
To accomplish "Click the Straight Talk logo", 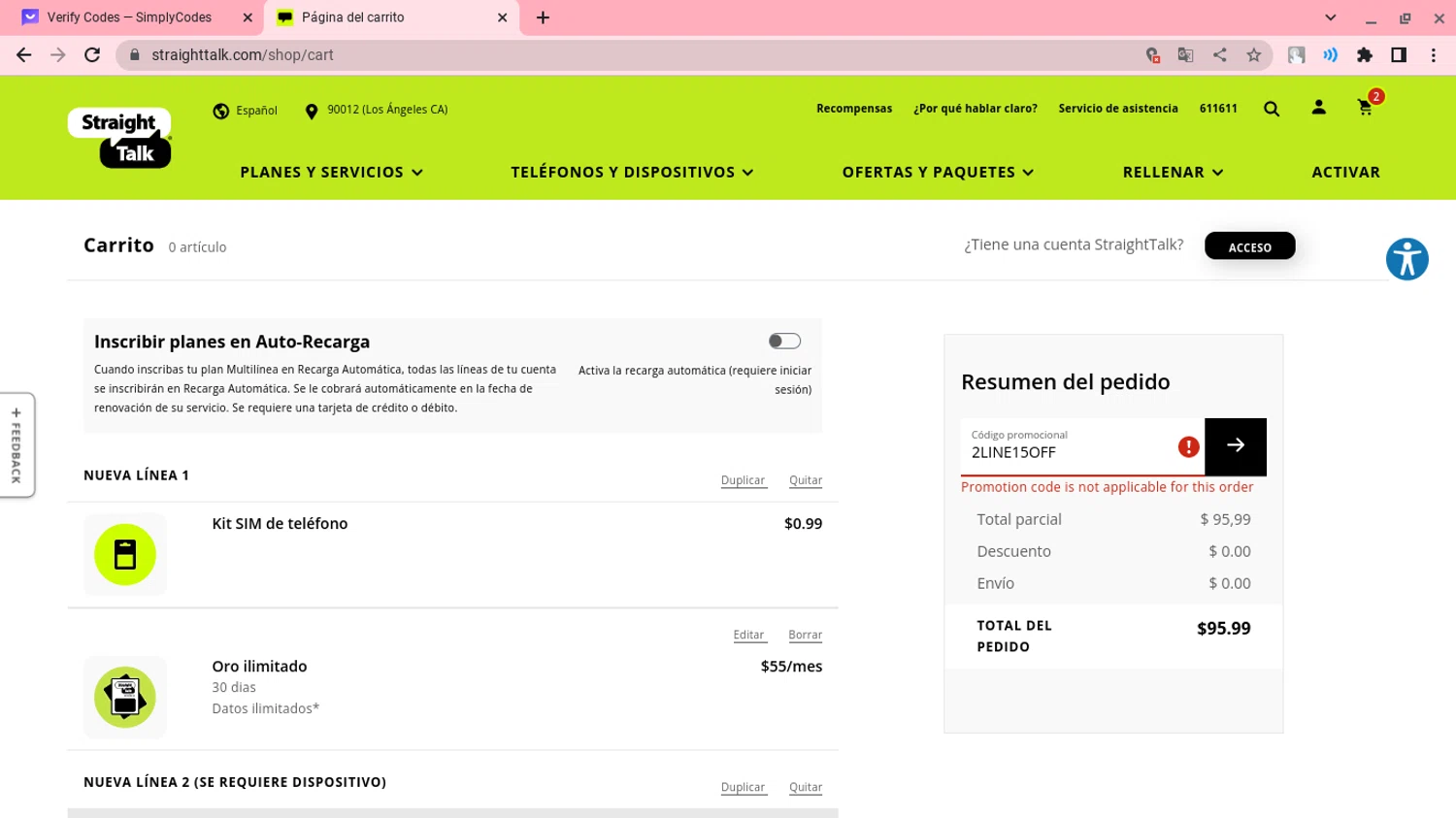I will (x=119, y=138).
